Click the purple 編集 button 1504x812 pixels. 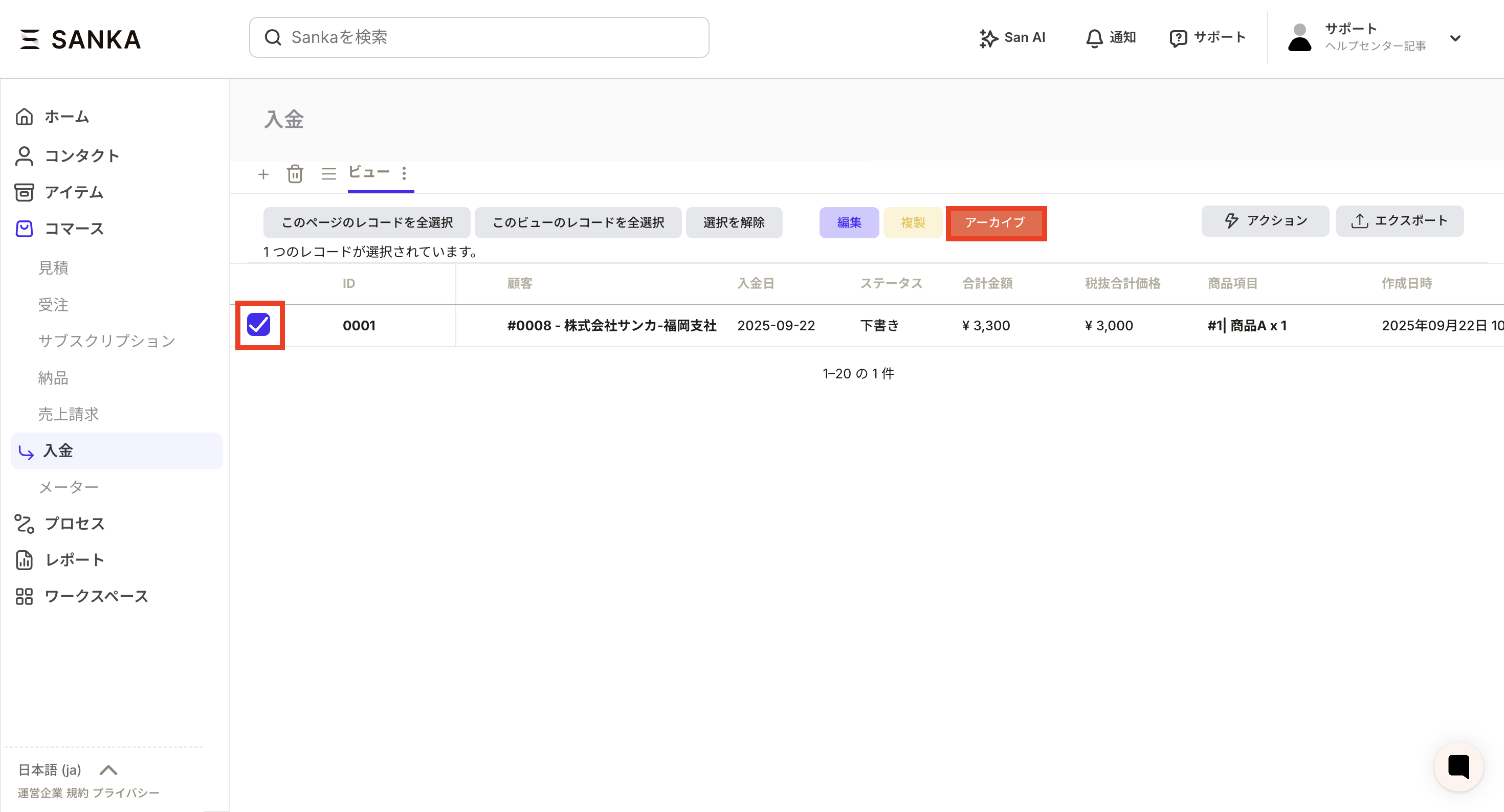click(848, 222)
